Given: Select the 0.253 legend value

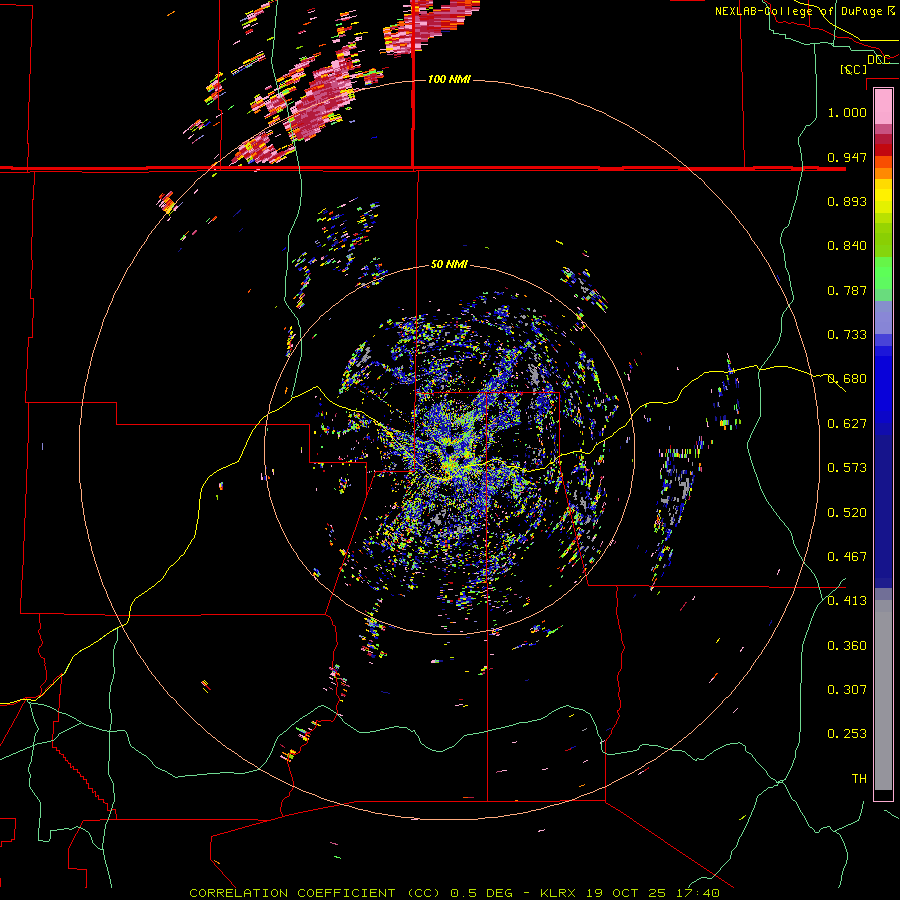Looking at the screenshot, I should [x=847, y=734].
